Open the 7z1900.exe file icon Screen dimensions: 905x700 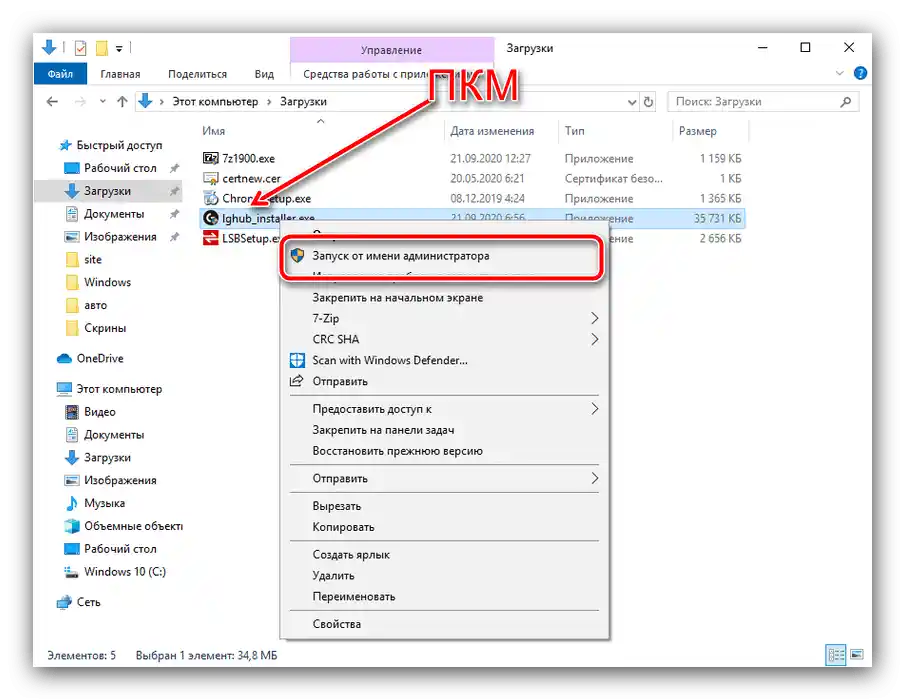coord(211,158)
